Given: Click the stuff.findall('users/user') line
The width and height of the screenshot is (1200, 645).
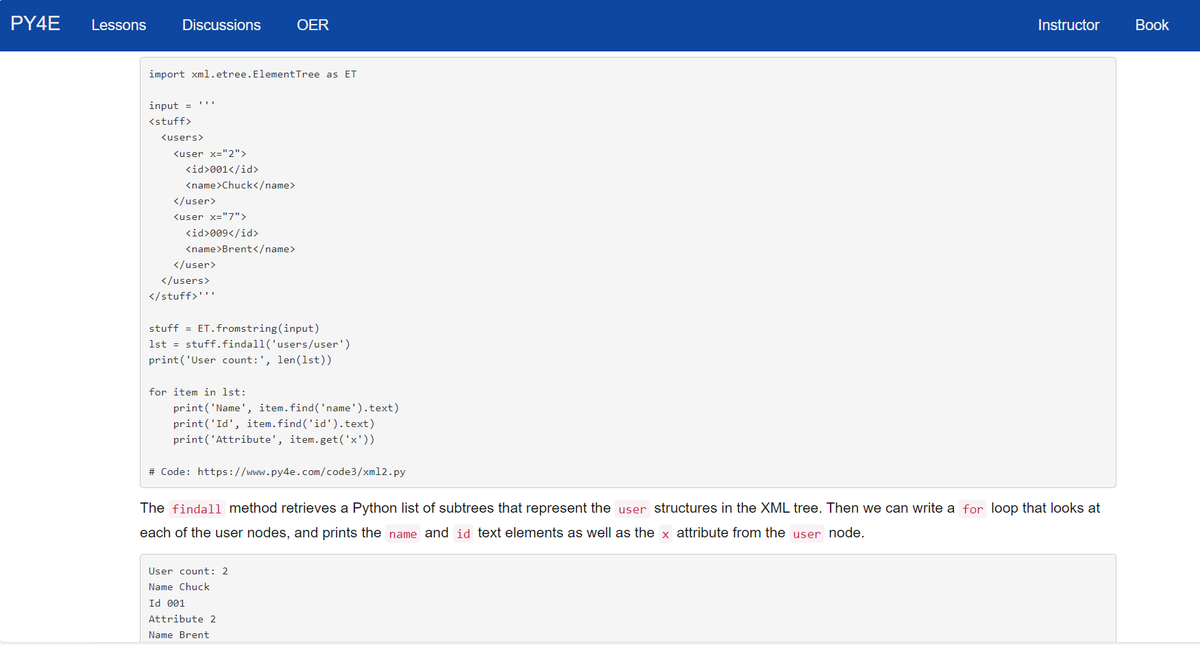Looking at the screenshot, I should [x=249, y=344].
